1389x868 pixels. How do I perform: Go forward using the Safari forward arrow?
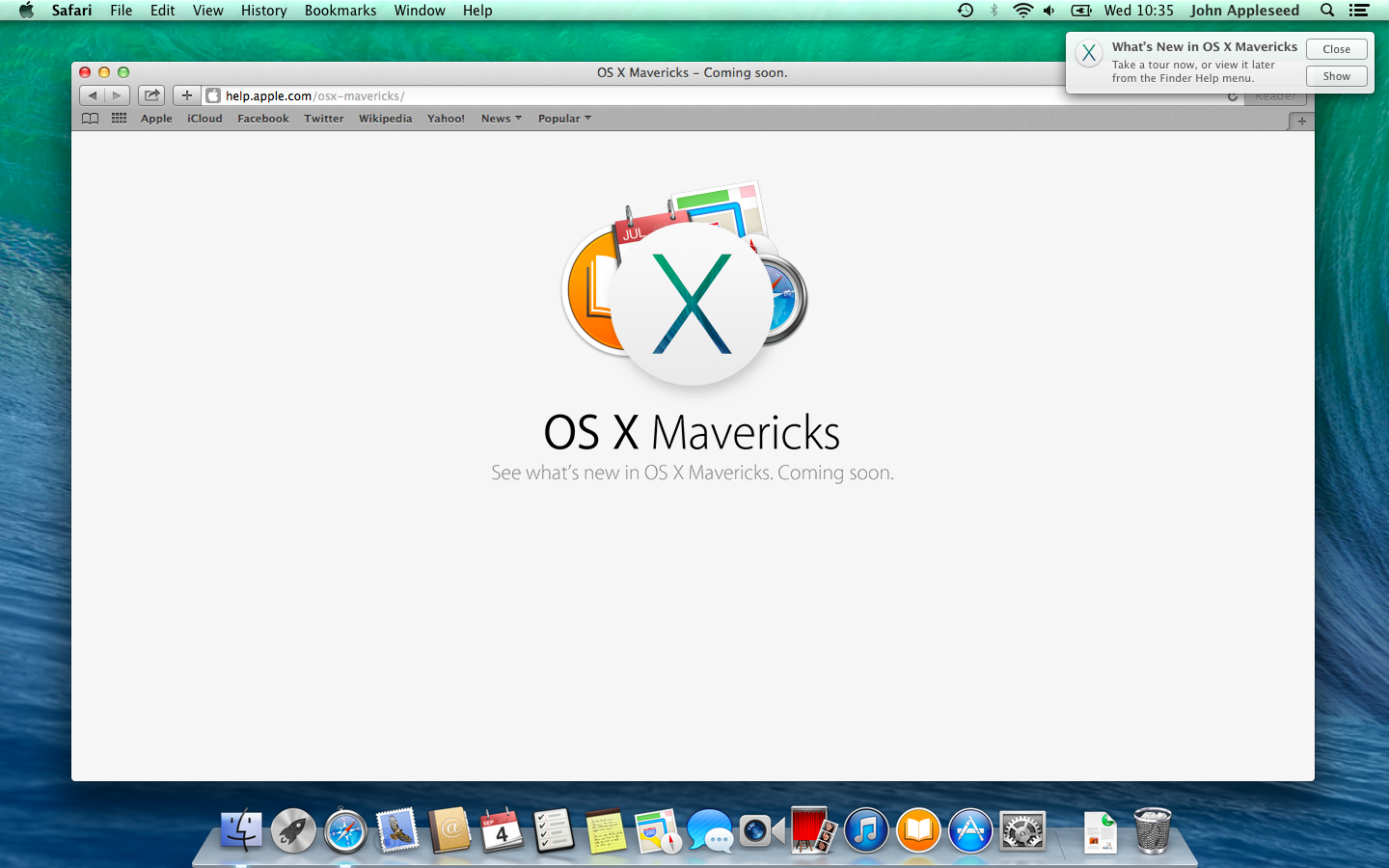(x=117, y=95)
